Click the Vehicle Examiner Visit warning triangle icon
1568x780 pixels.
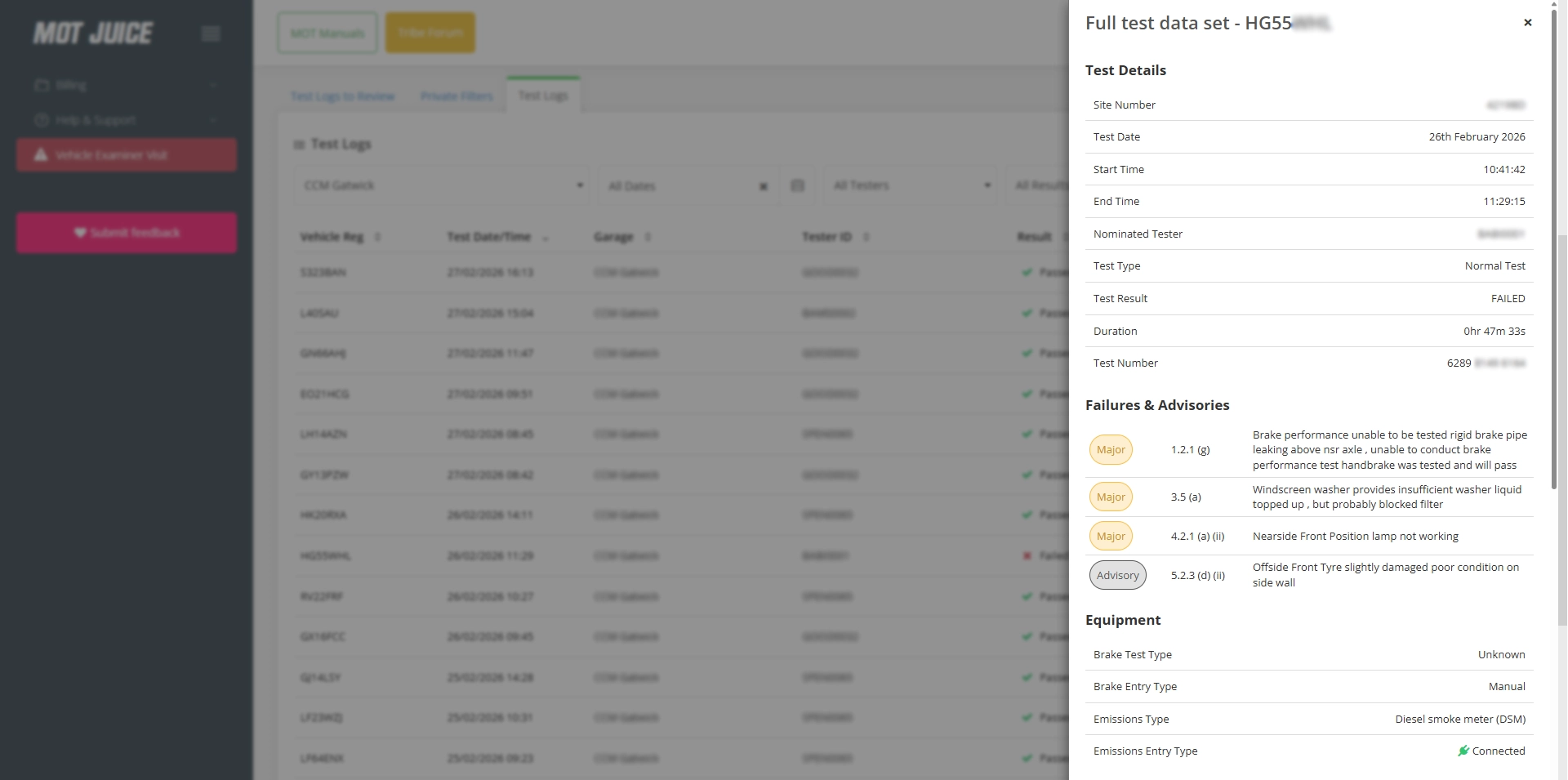(39, 154)
